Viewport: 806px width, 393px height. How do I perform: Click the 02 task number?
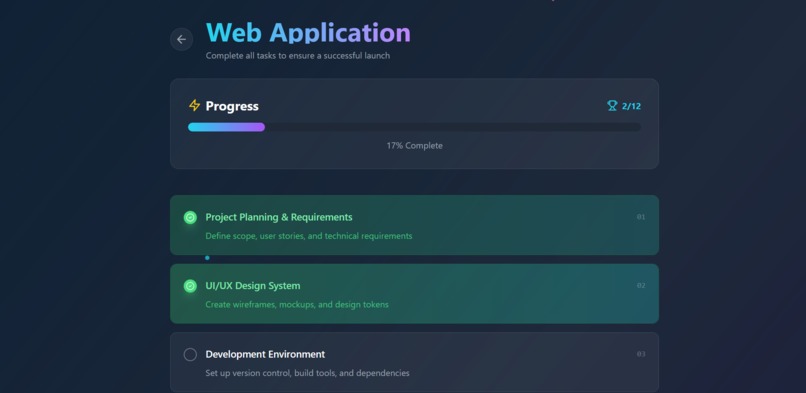(x=641, y=286)
